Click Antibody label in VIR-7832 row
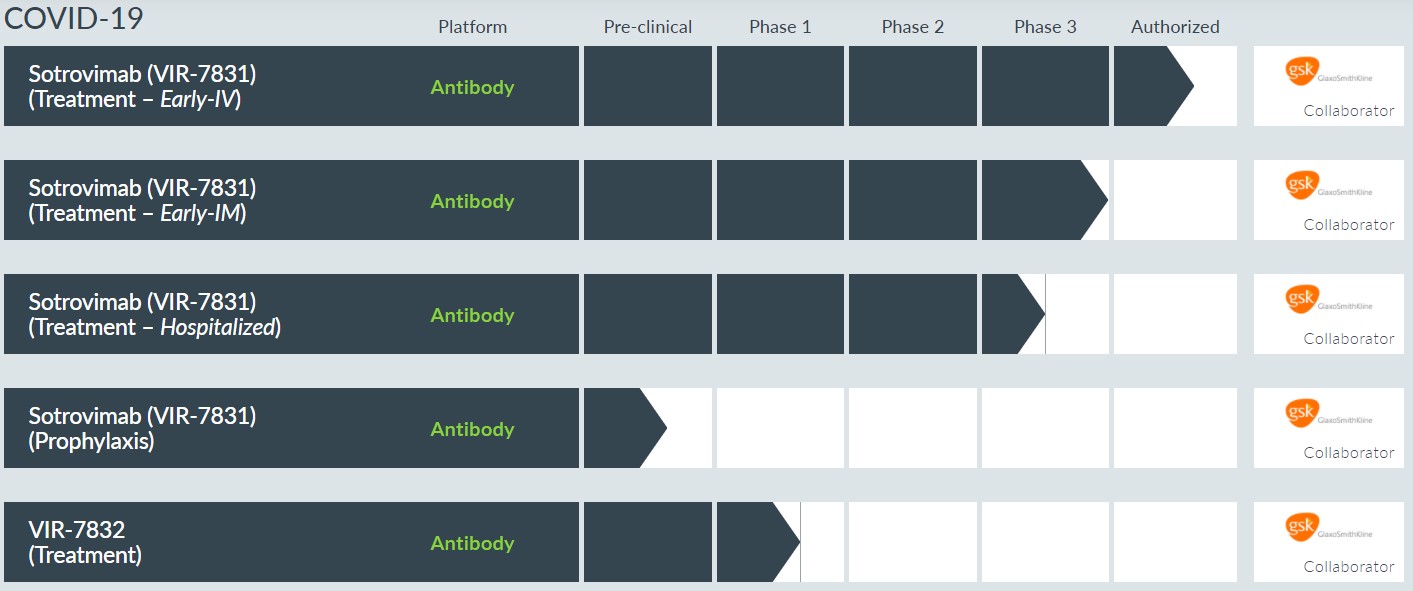The width and height of the screenshot is (1413, 591). point(472,543)
